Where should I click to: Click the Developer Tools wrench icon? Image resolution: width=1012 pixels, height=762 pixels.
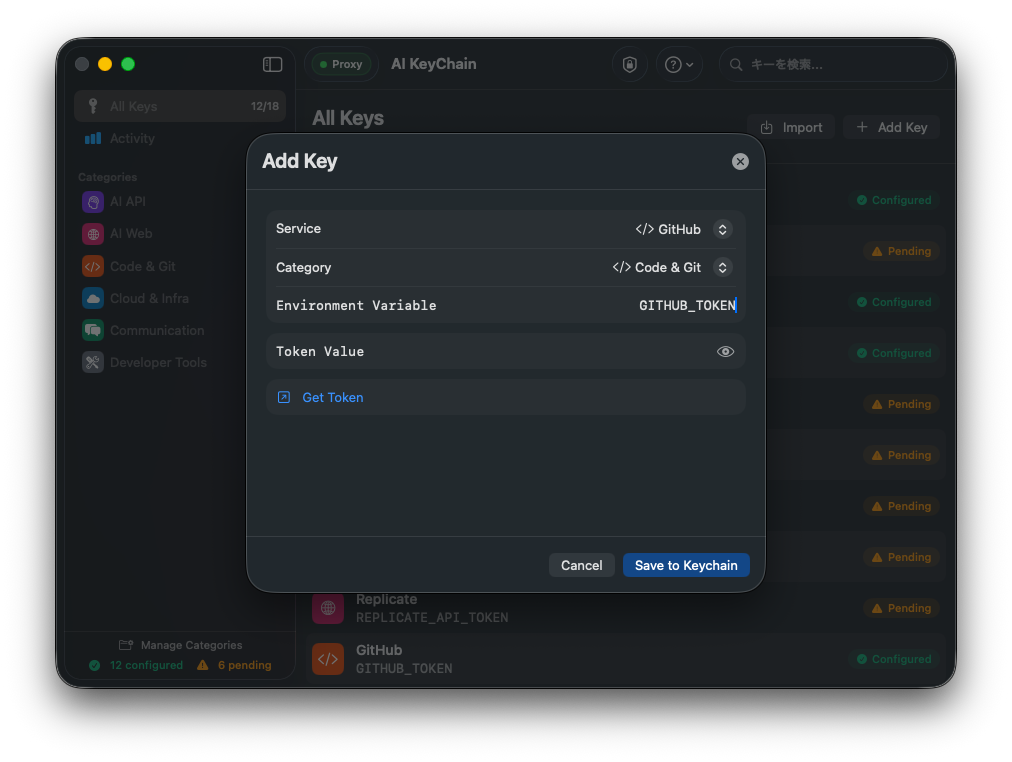[93, 363]
